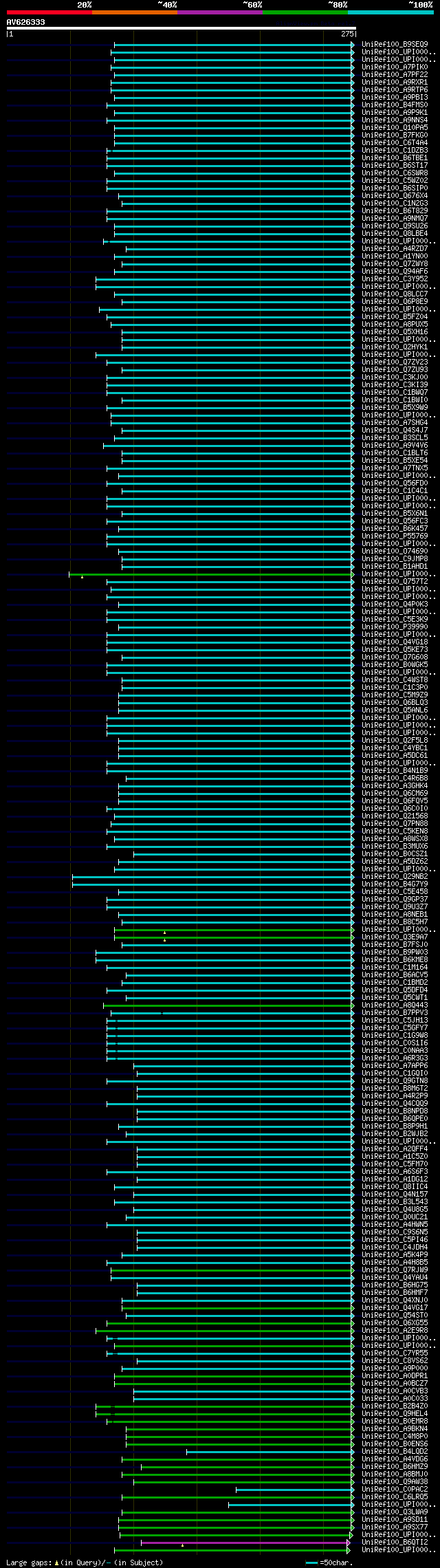Open hit UniRef100_Q7ZV23
The image size is (440, 1568).
pos(395,362)
